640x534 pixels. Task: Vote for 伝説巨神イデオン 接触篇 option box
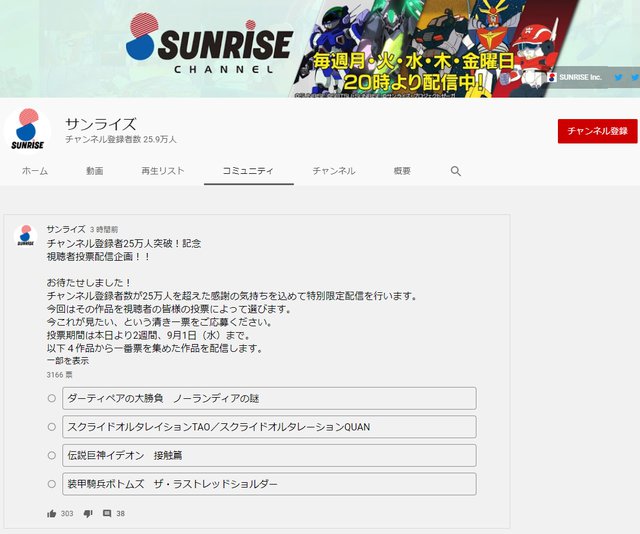(269, 455)
